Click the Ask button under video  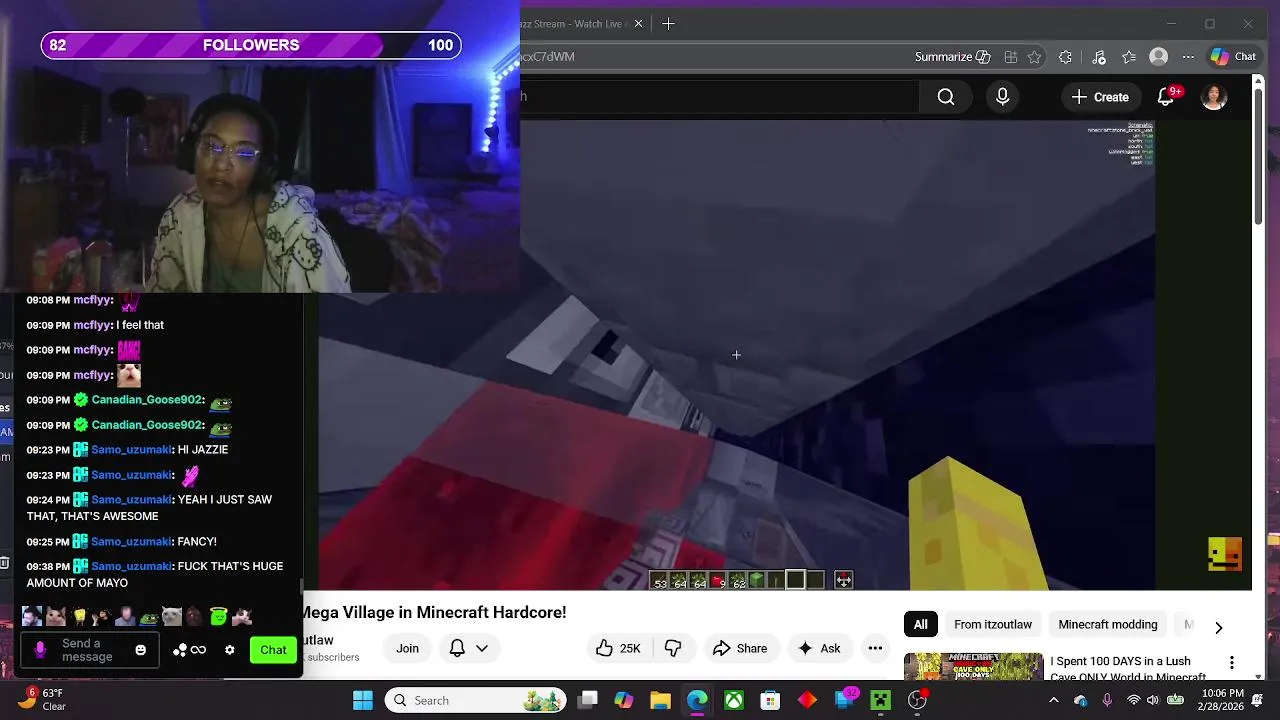(819, 648)
